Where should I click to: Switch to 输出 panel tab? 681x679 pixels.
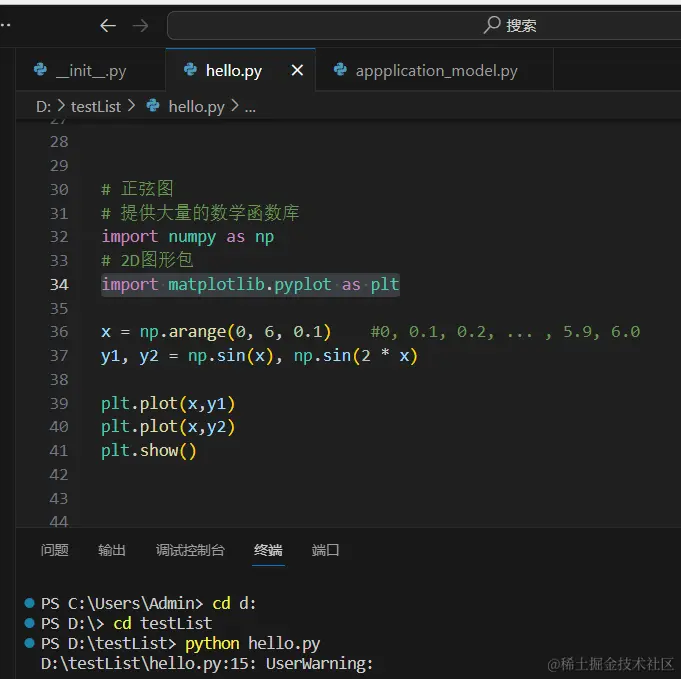(x=112, y=550)
